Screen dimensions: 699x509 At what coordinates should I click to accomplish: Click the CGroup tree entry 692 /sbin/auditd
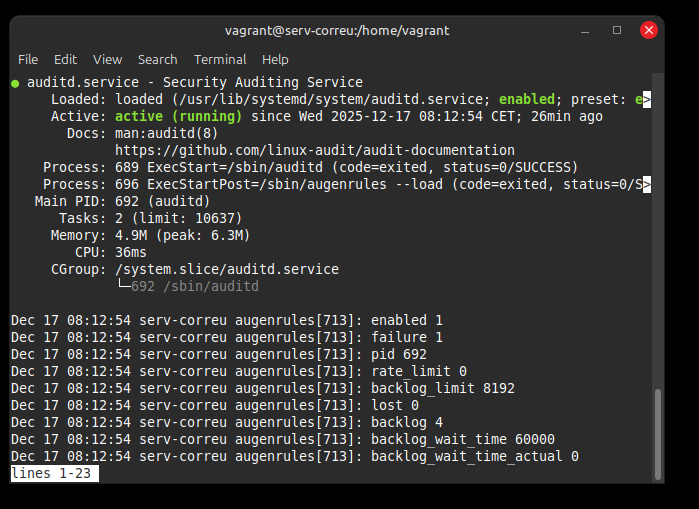[x=195, y=286]
